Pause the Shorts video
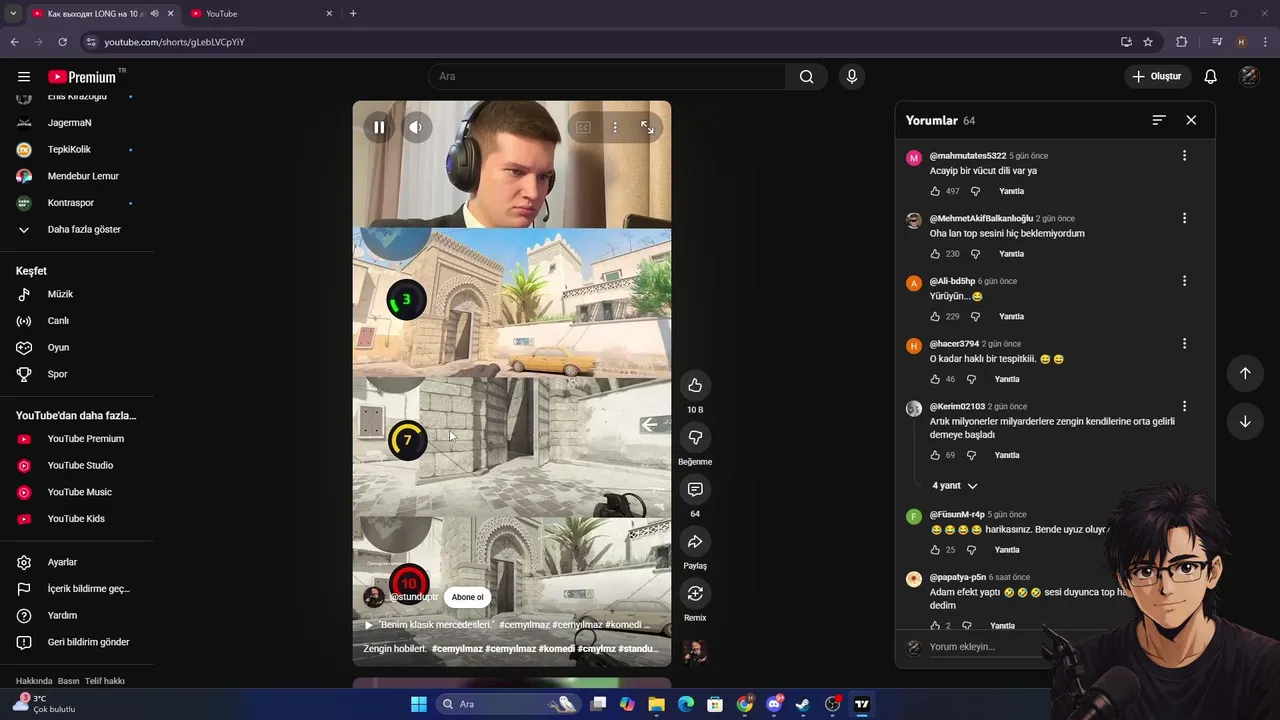Screen dimensions: 1280x720 click(x=379, y=127)
